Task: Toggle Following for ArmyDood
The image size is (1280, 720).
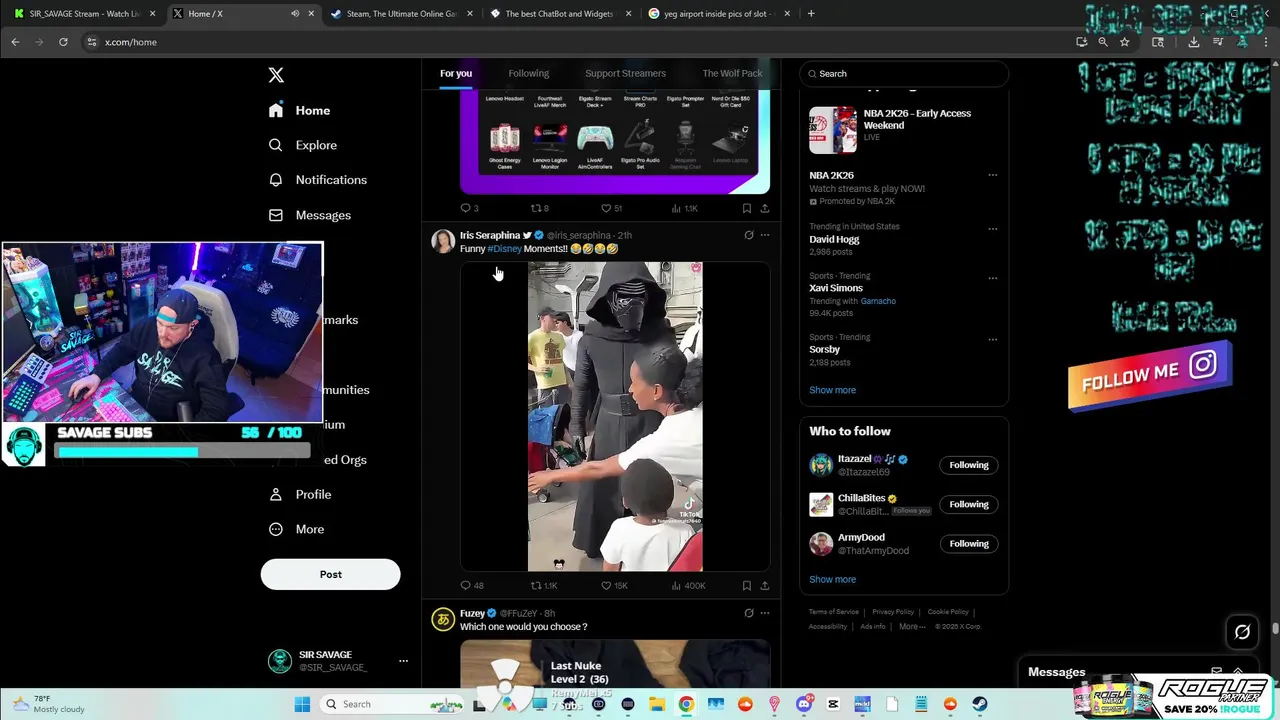Action: point(969,544)
